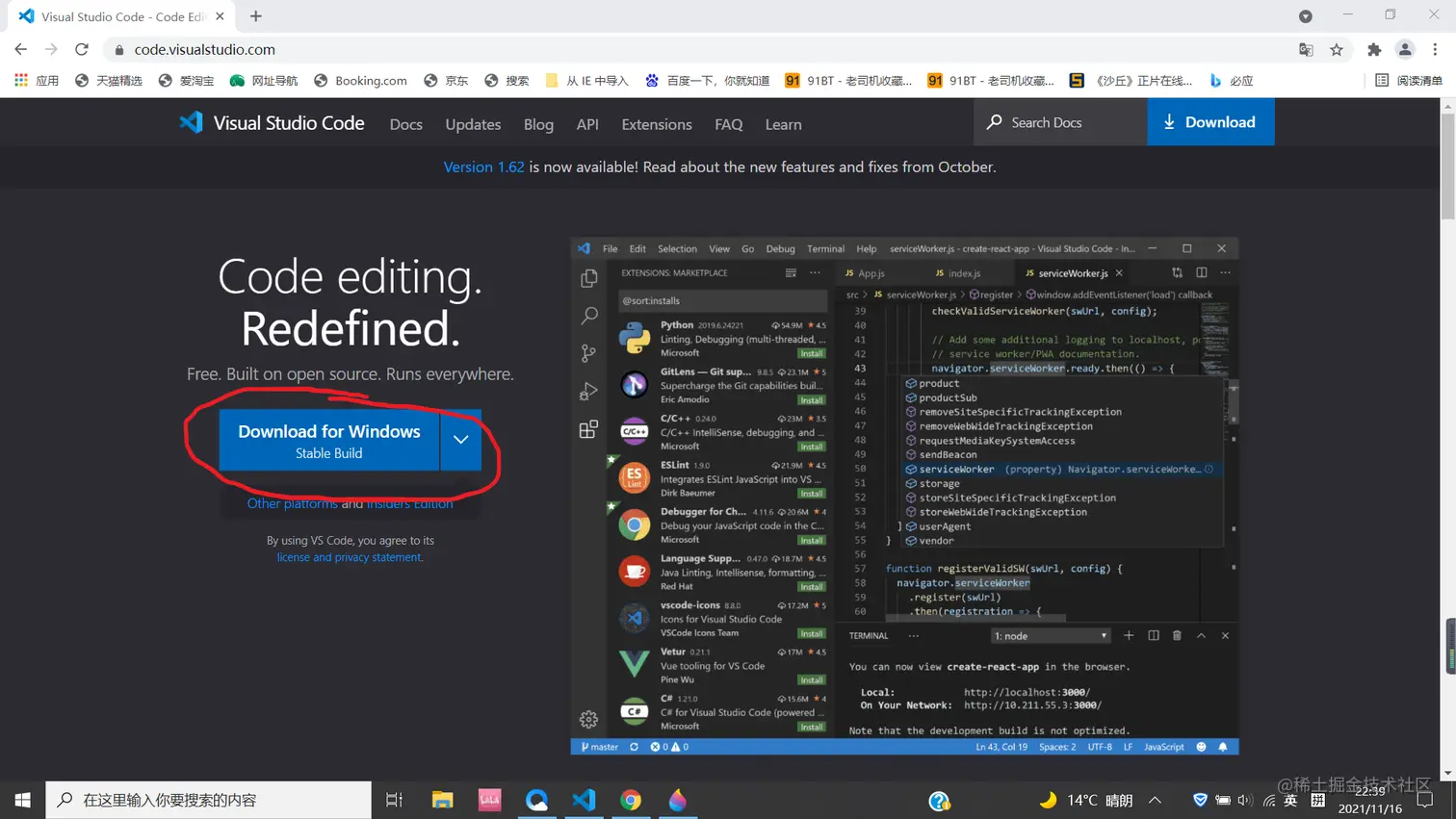Click the translate page icon
The height and width of the screenshot is (819, 1456).
click(x=1306, y=50)
